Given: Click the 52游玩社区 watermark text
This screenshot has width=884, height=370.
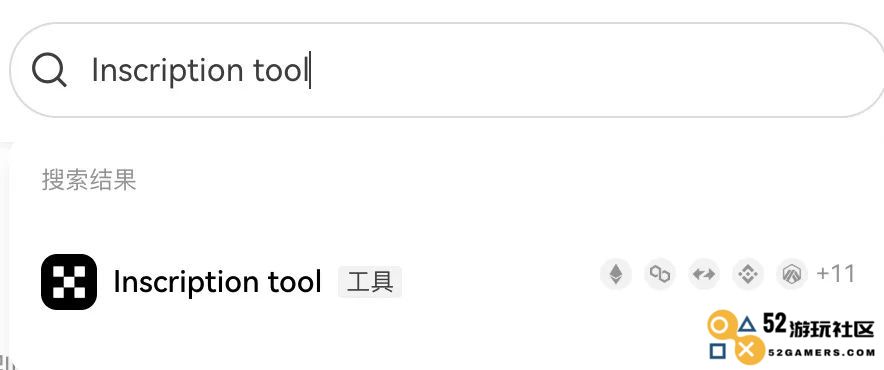Looking at the screenshot, I should (819, 326).
